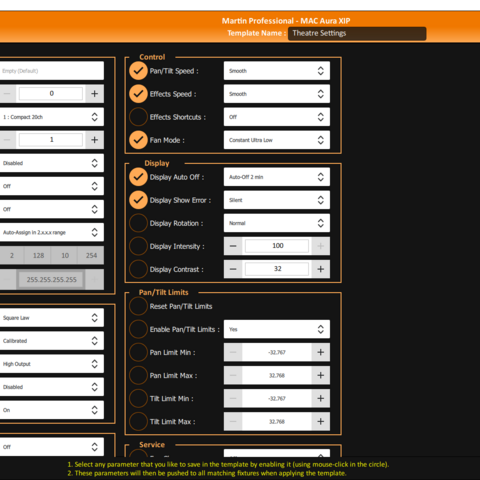Enable the Tilt Limit Min circle

pyautogui.click(x=138, y=398)
